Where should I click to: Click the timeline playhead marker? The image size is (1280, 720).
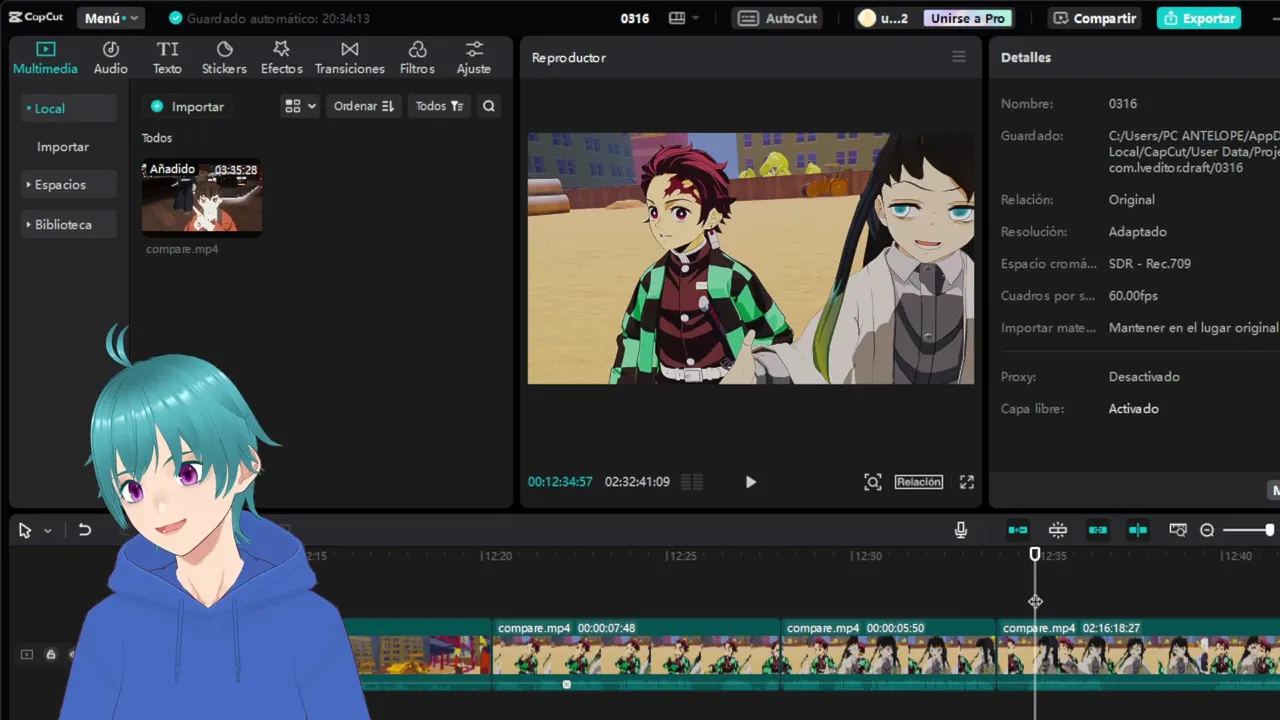coord(1035,554)
